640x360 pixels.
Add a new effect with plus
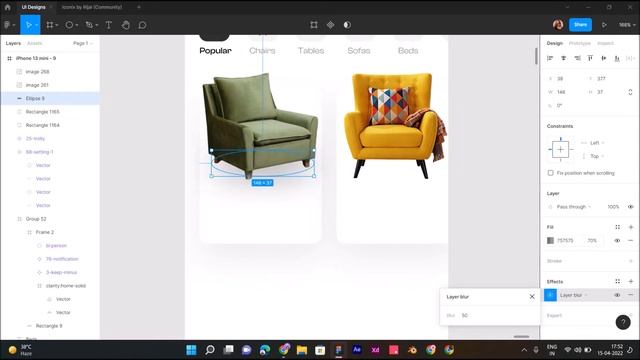point(631,281)
